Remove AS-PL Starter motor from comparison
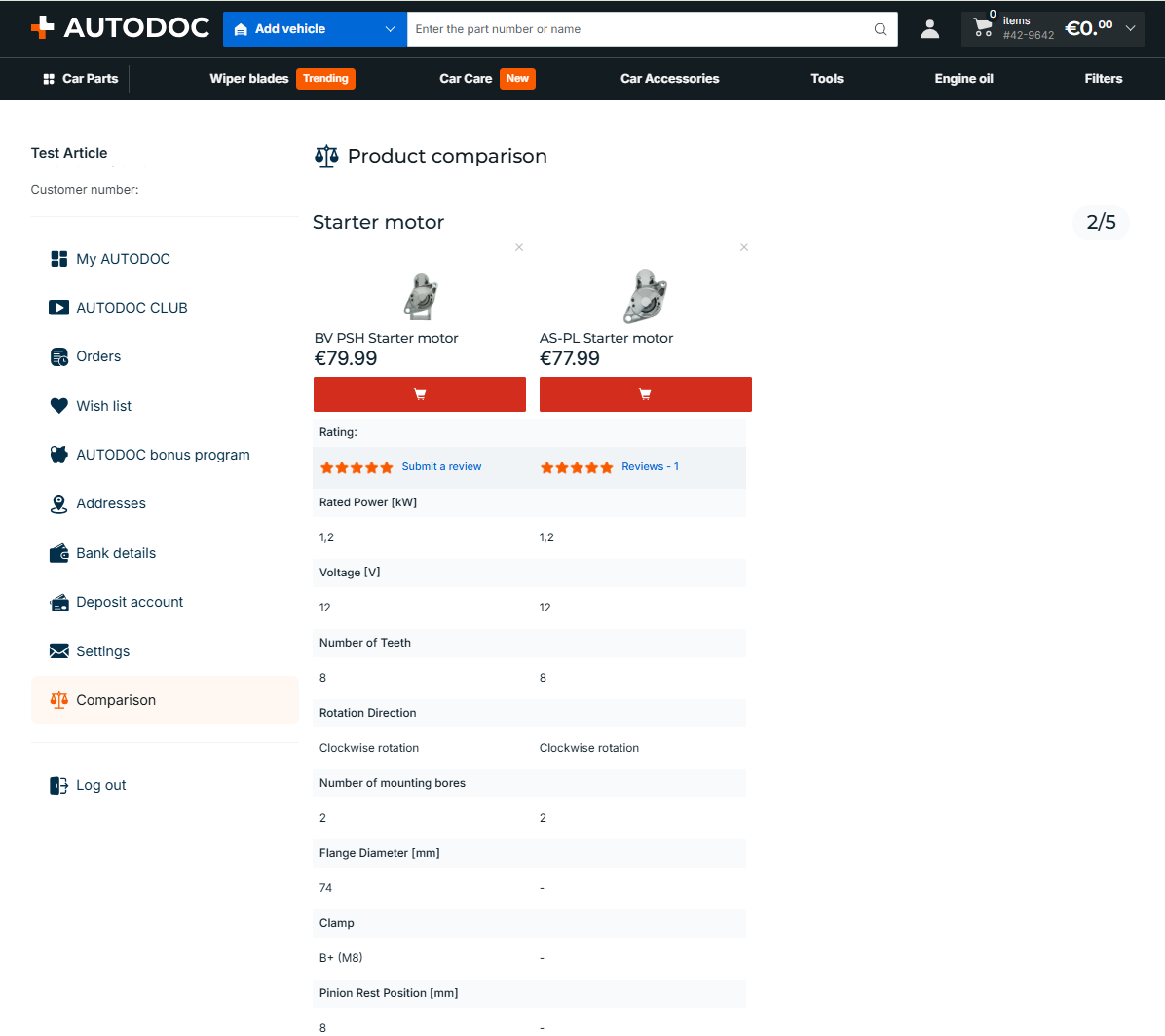Screen dimensions: 1165x1036 [x=744, y=247]
